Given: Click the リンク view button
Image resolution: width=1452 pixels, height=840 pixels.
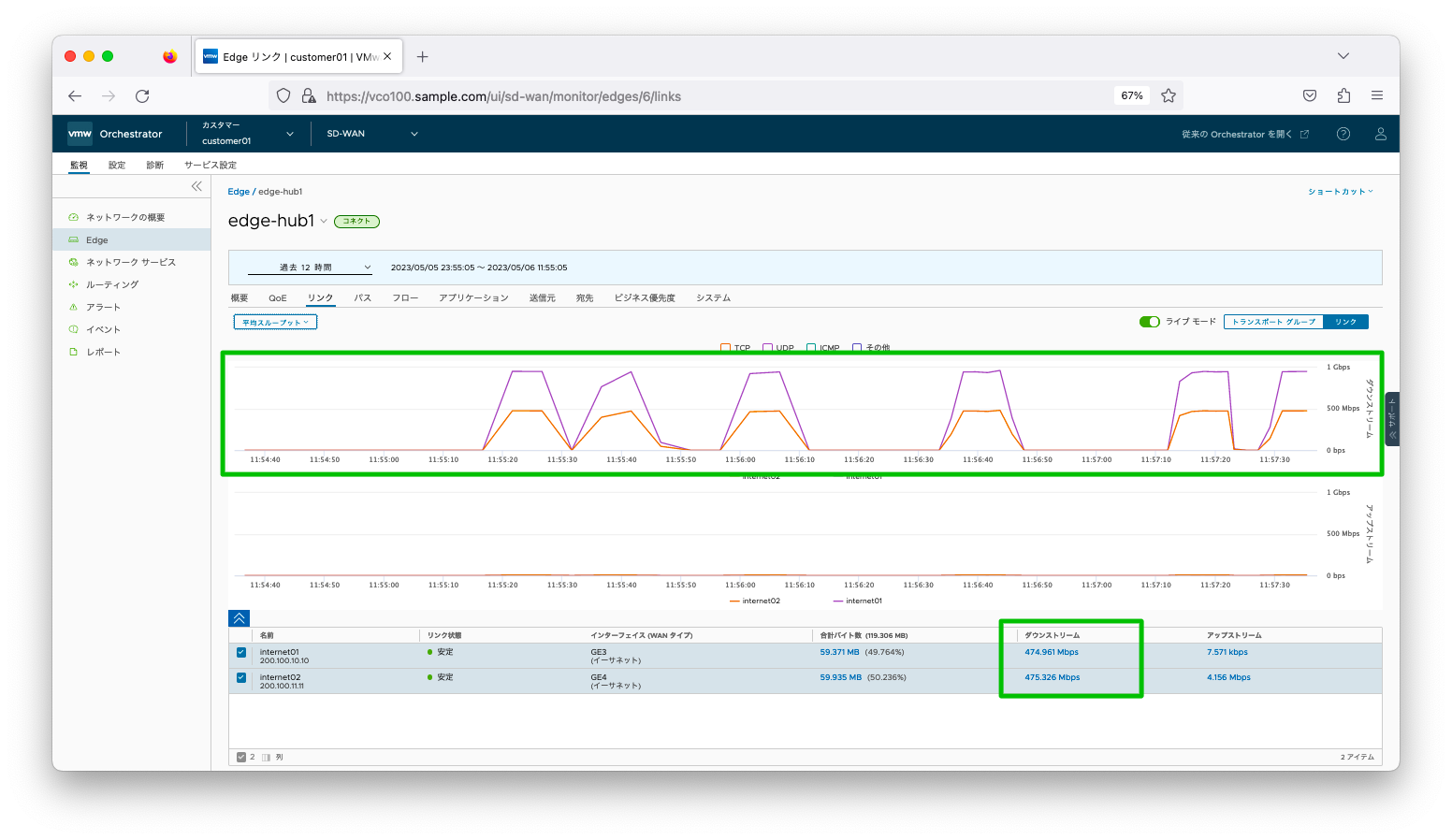Looking at the screenshot, I should click(x=1346, y=322).
